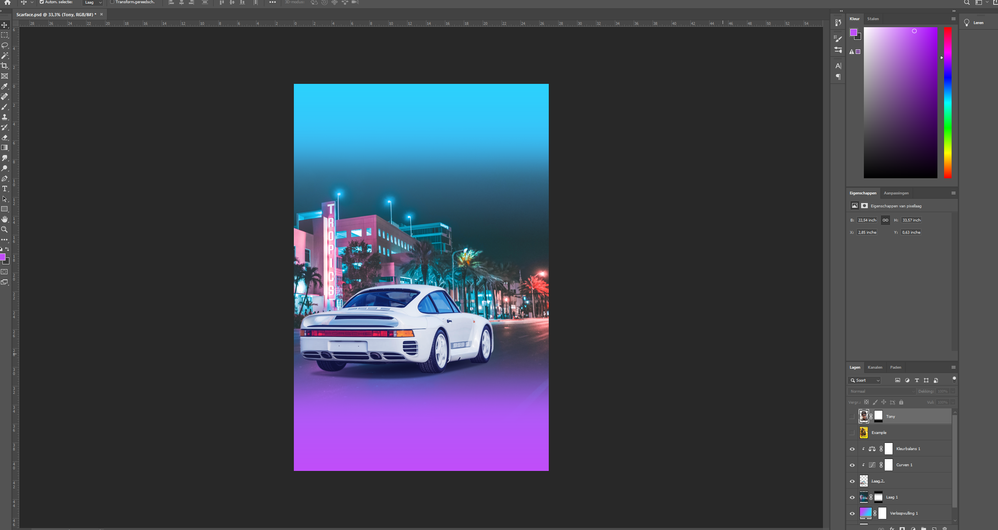Screen dimensions: 998x530
Task: Hide the Kleurbalans 1 layer
Action: coord(852,449)
